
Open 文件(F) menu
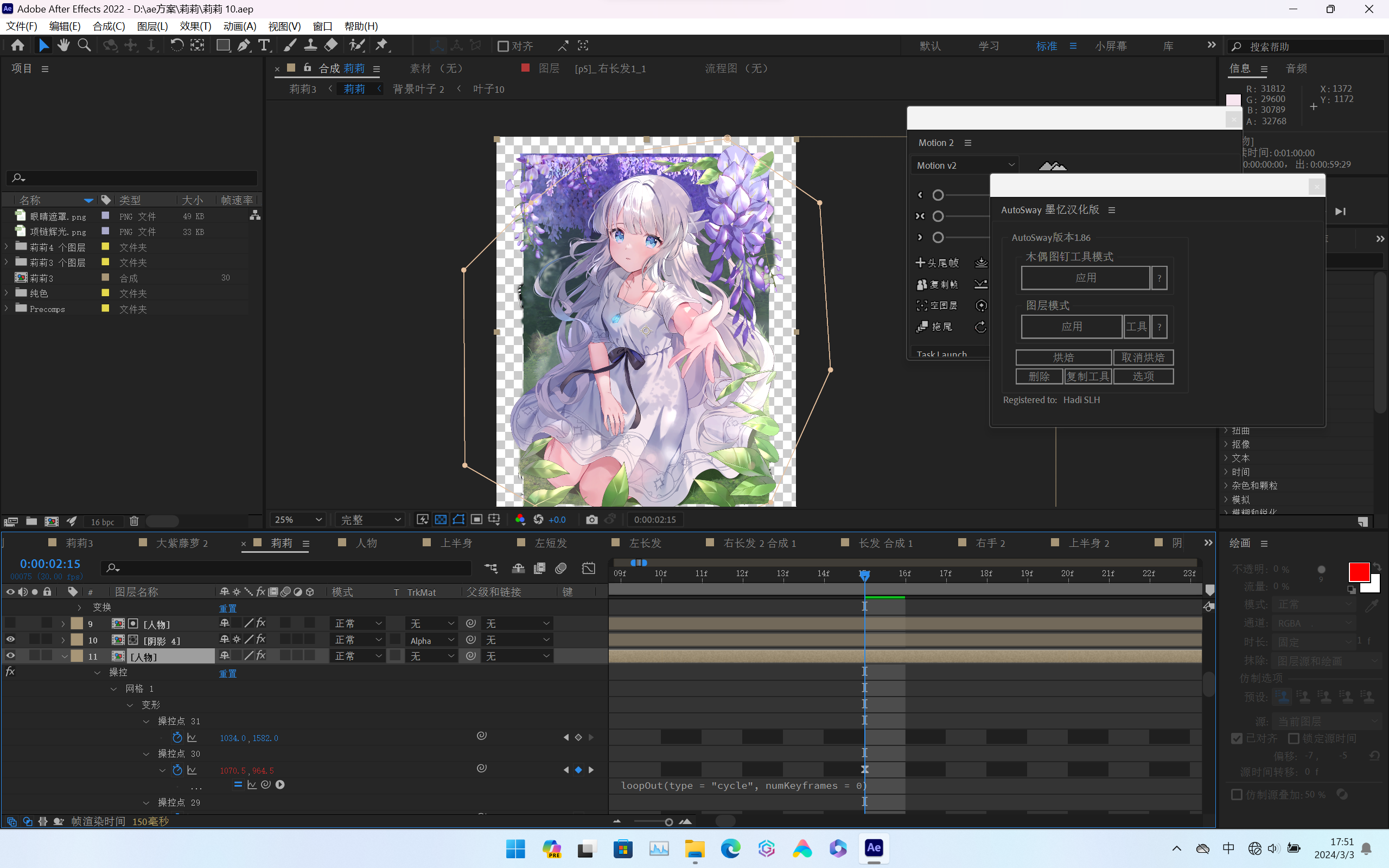[22, 27]
